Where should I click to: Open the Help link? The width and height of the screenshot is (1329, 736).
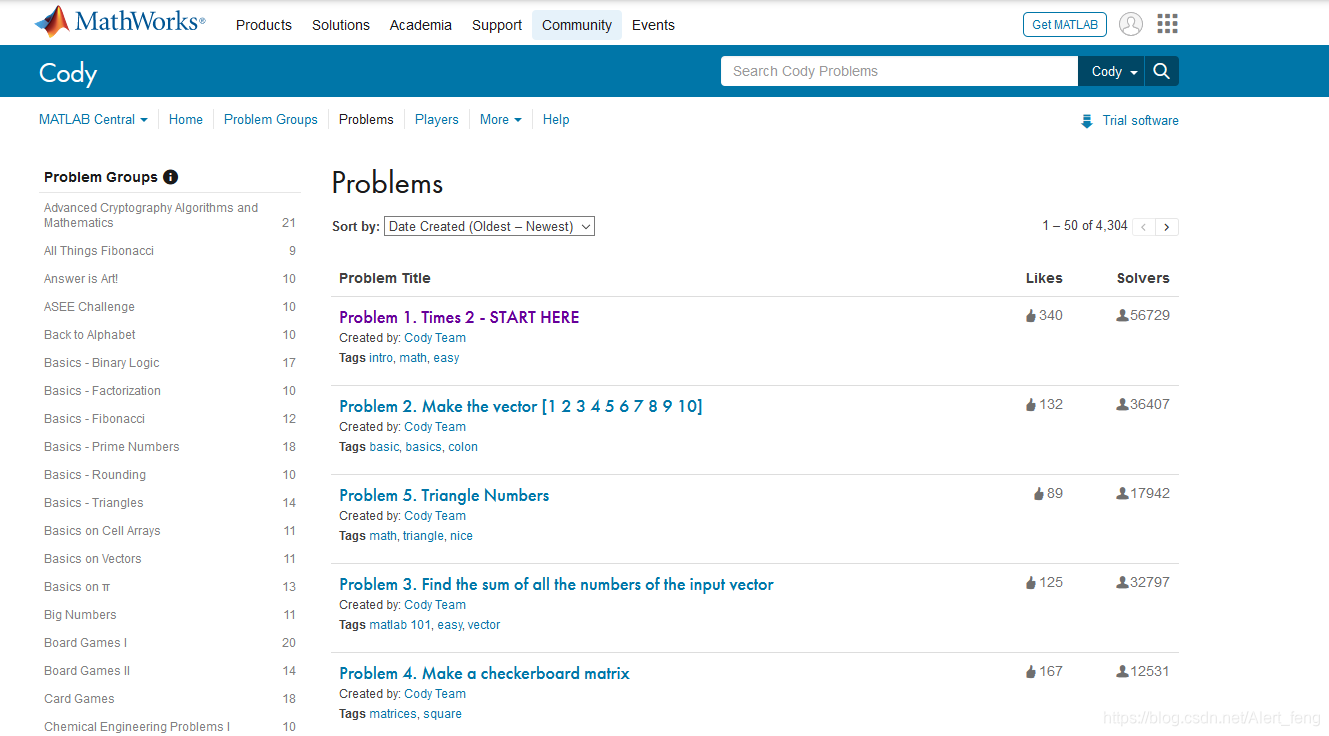point(556,119)
